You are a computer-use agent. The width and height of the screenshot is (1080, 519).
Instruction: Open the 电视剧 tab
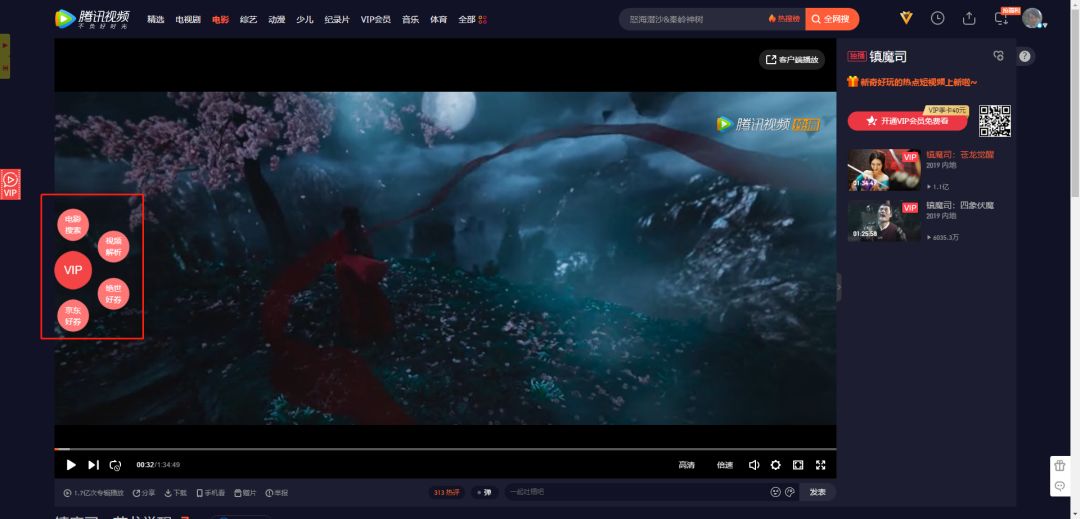click(188, 19)
